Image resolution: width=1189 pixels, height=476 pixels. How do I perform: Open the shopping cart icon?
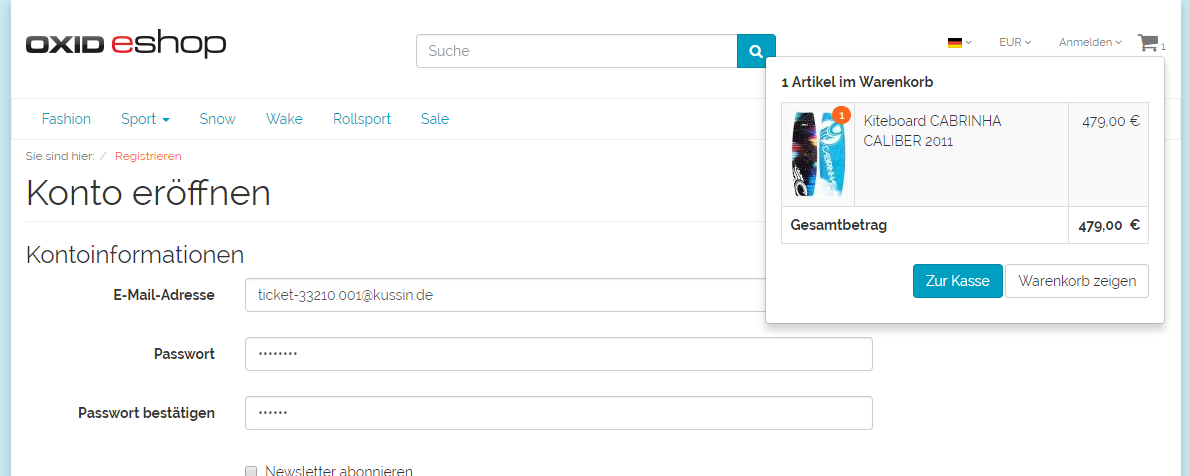click(1148, 43)
